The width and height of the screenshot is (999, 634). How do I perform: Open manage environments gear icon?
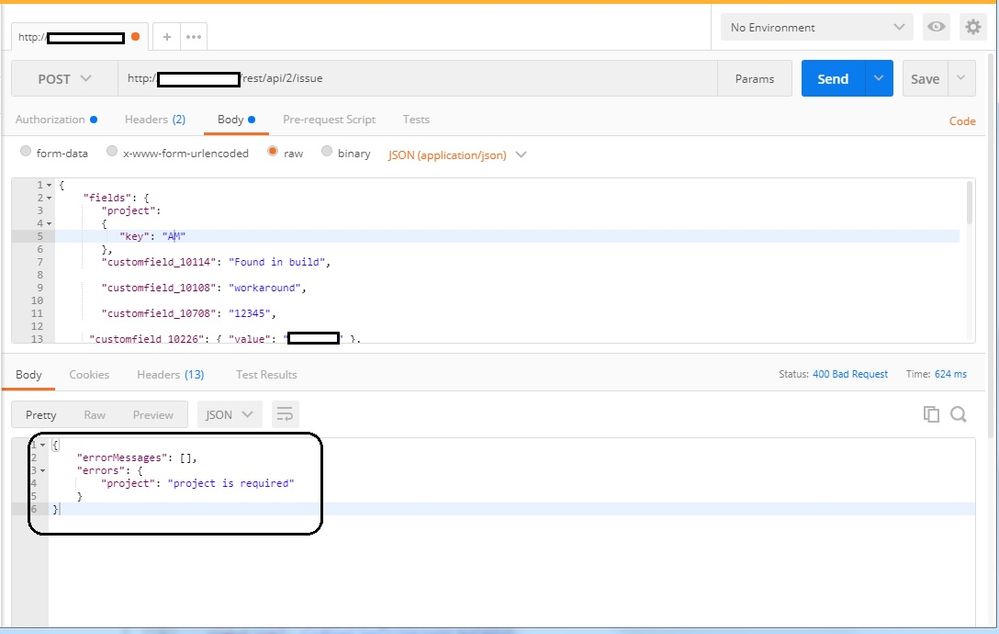973,27
